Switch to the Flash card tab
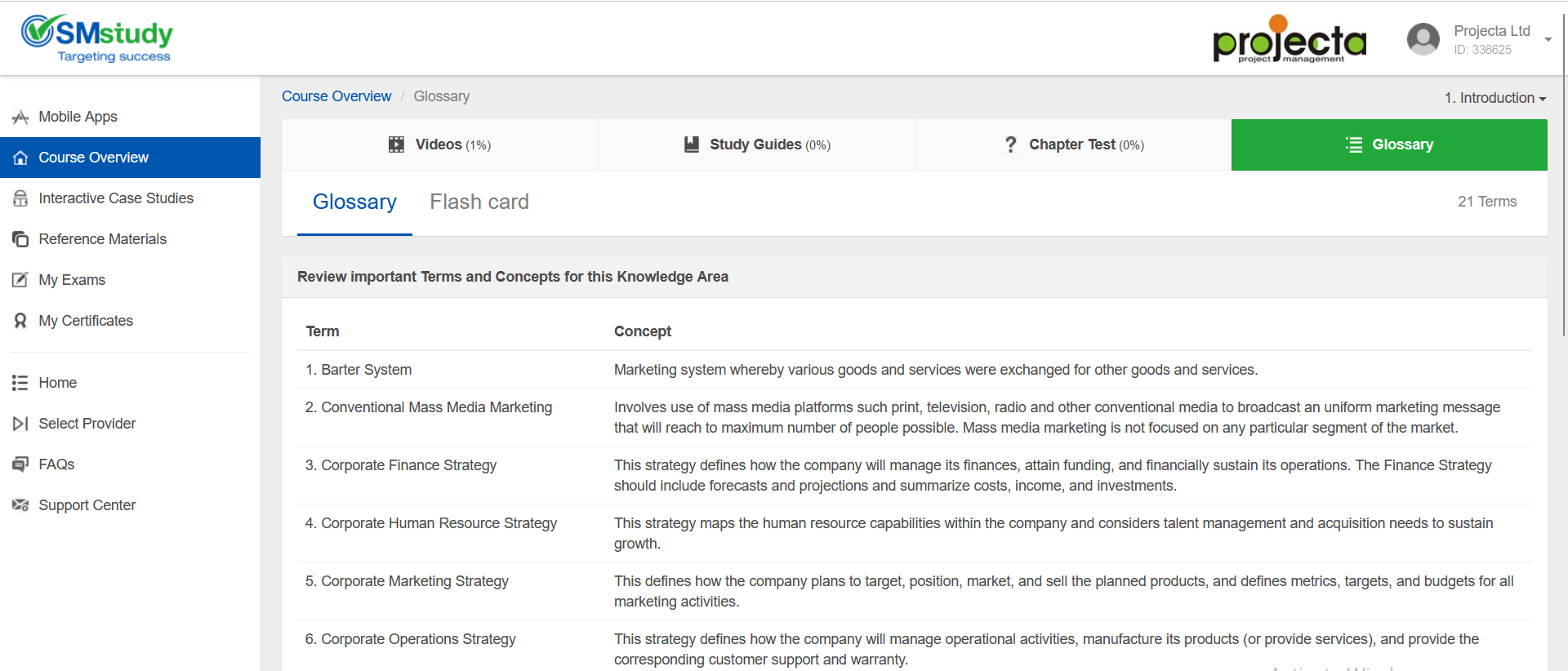1568x671 pixels. point(479,202)
